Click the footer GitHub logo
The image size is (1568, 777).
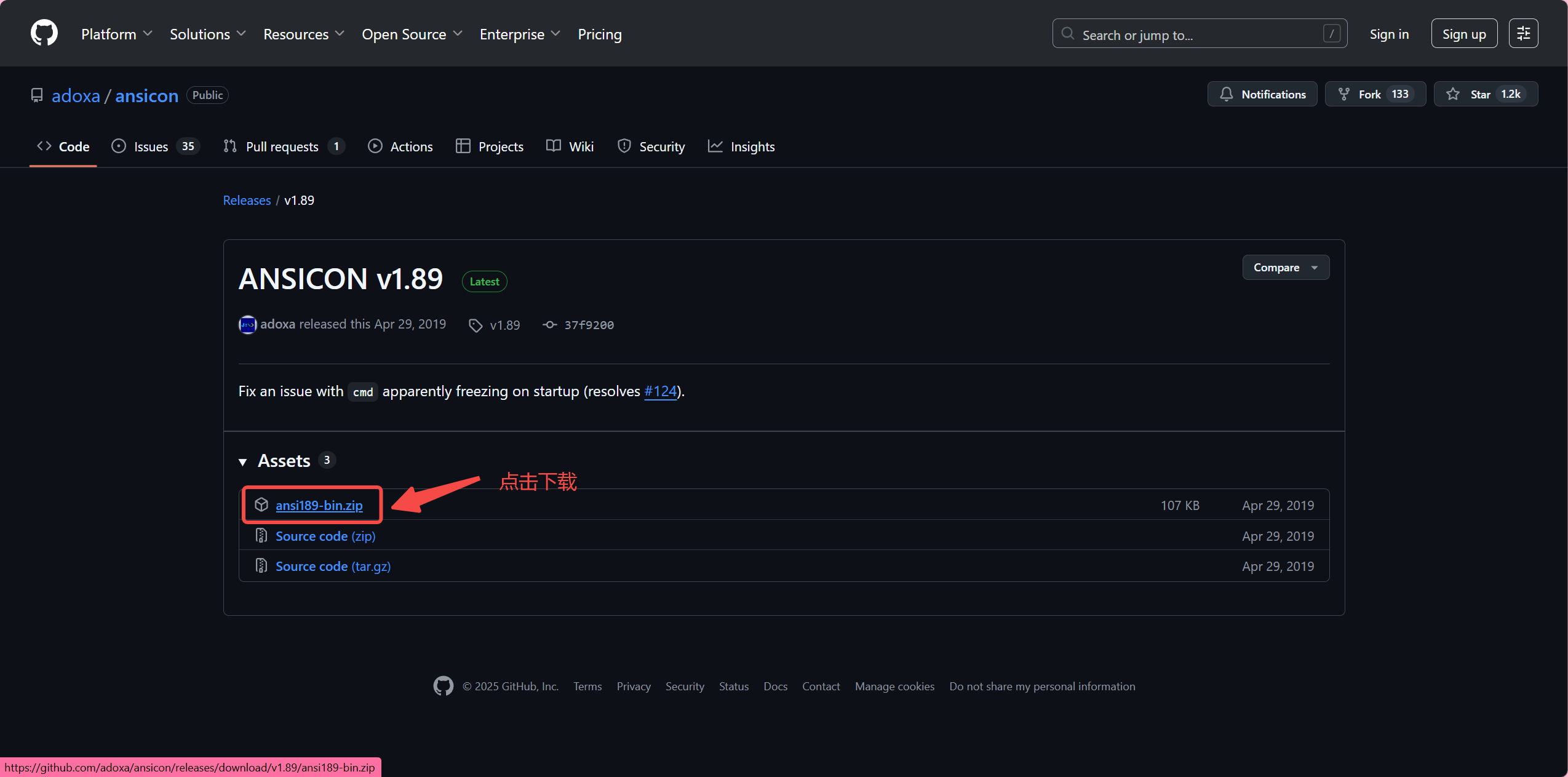443,686
